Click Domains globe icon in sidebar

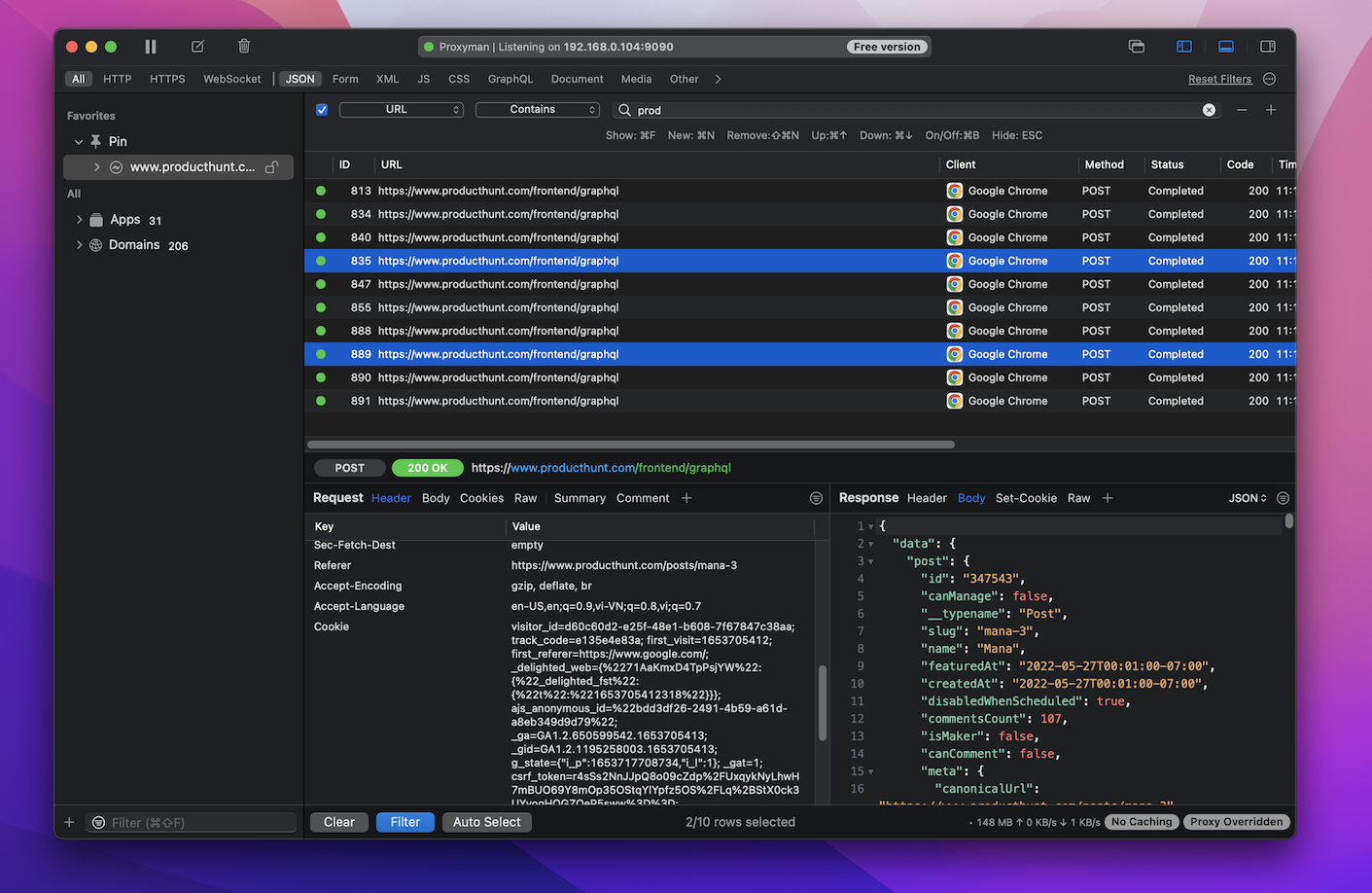tap(96, 245)
